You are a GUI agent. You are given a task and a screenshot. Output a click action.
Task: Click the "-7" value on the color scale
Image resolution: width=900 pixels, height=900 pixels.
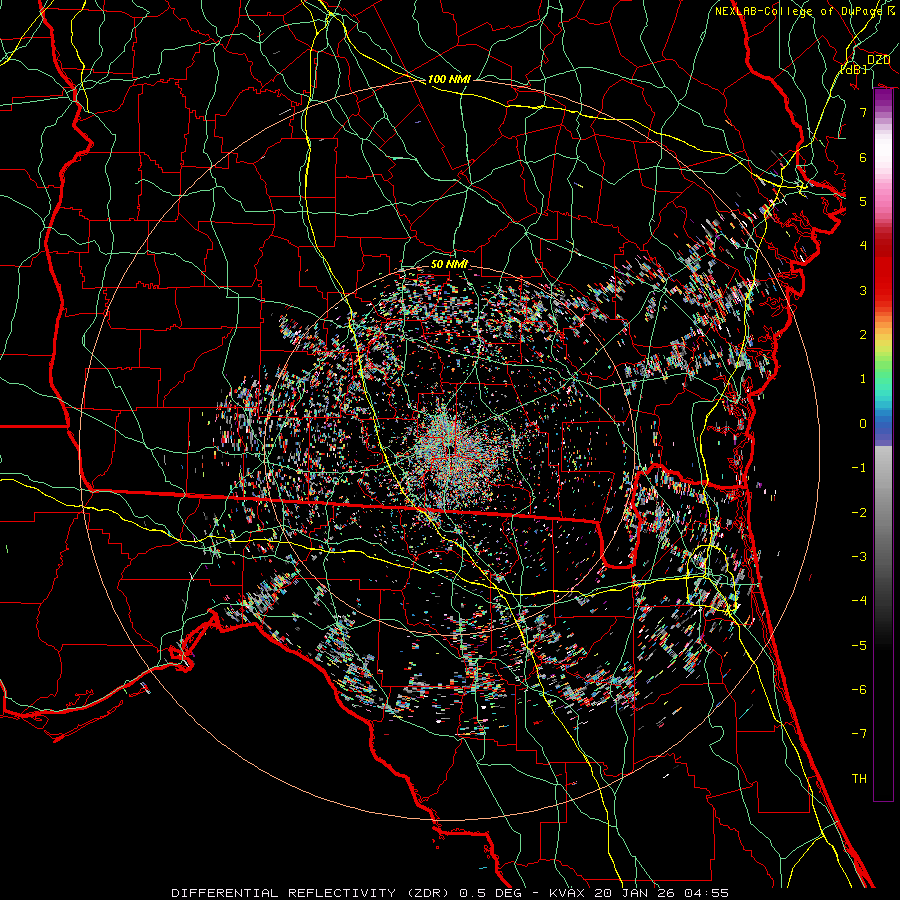(859, 734)
